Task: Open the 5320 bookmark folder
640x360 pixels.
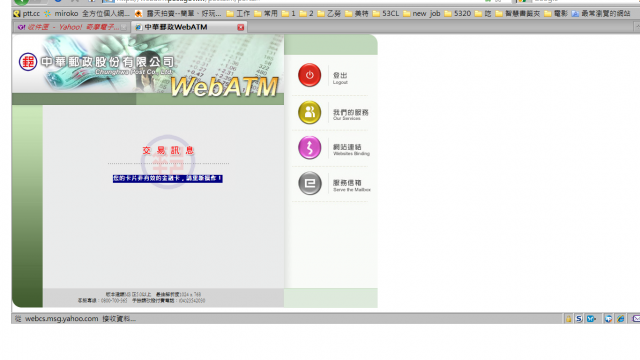Action: [458, 13]
